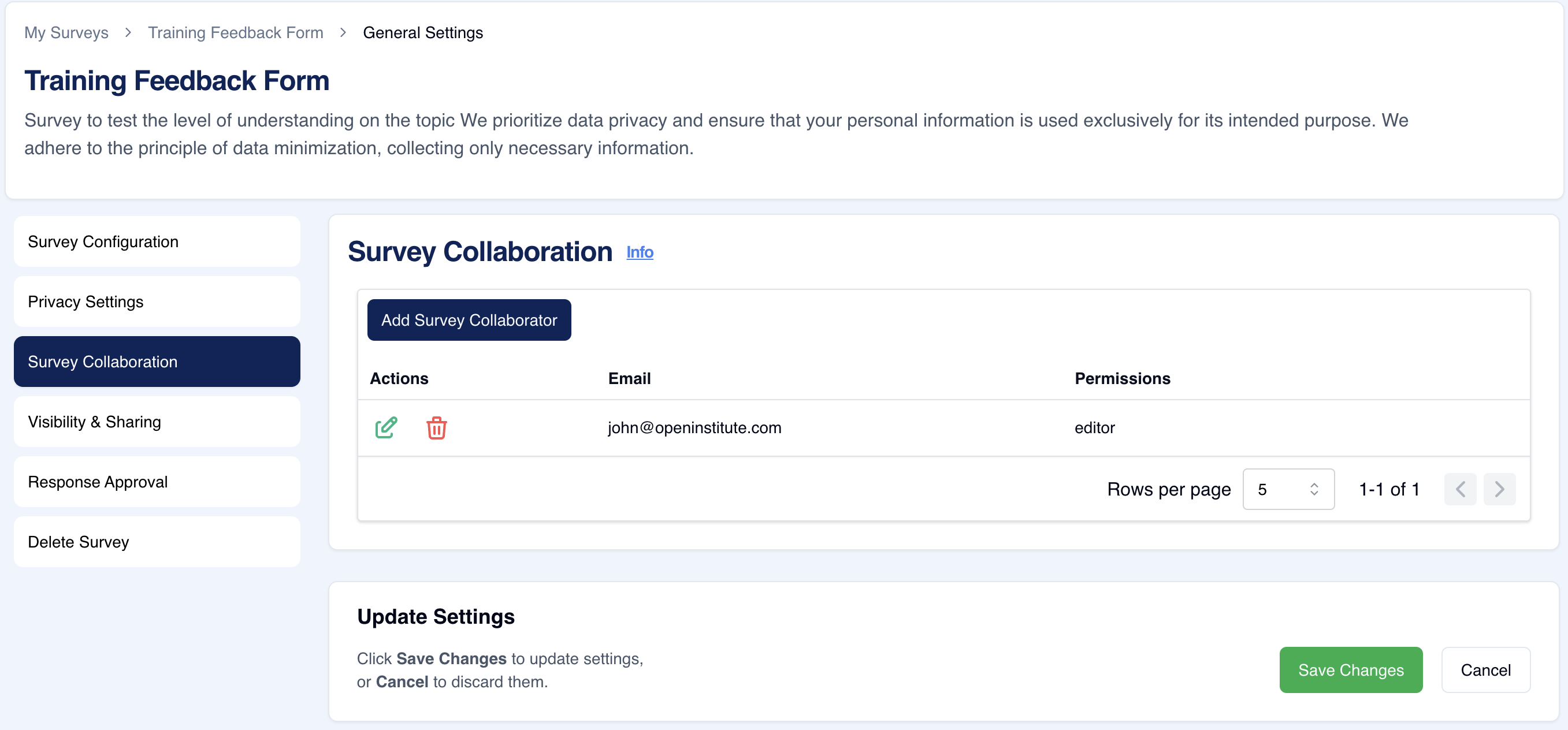The image size is (1568, 730).
Task: Go to previous page of collaborators
Action: coord(1459,489)
